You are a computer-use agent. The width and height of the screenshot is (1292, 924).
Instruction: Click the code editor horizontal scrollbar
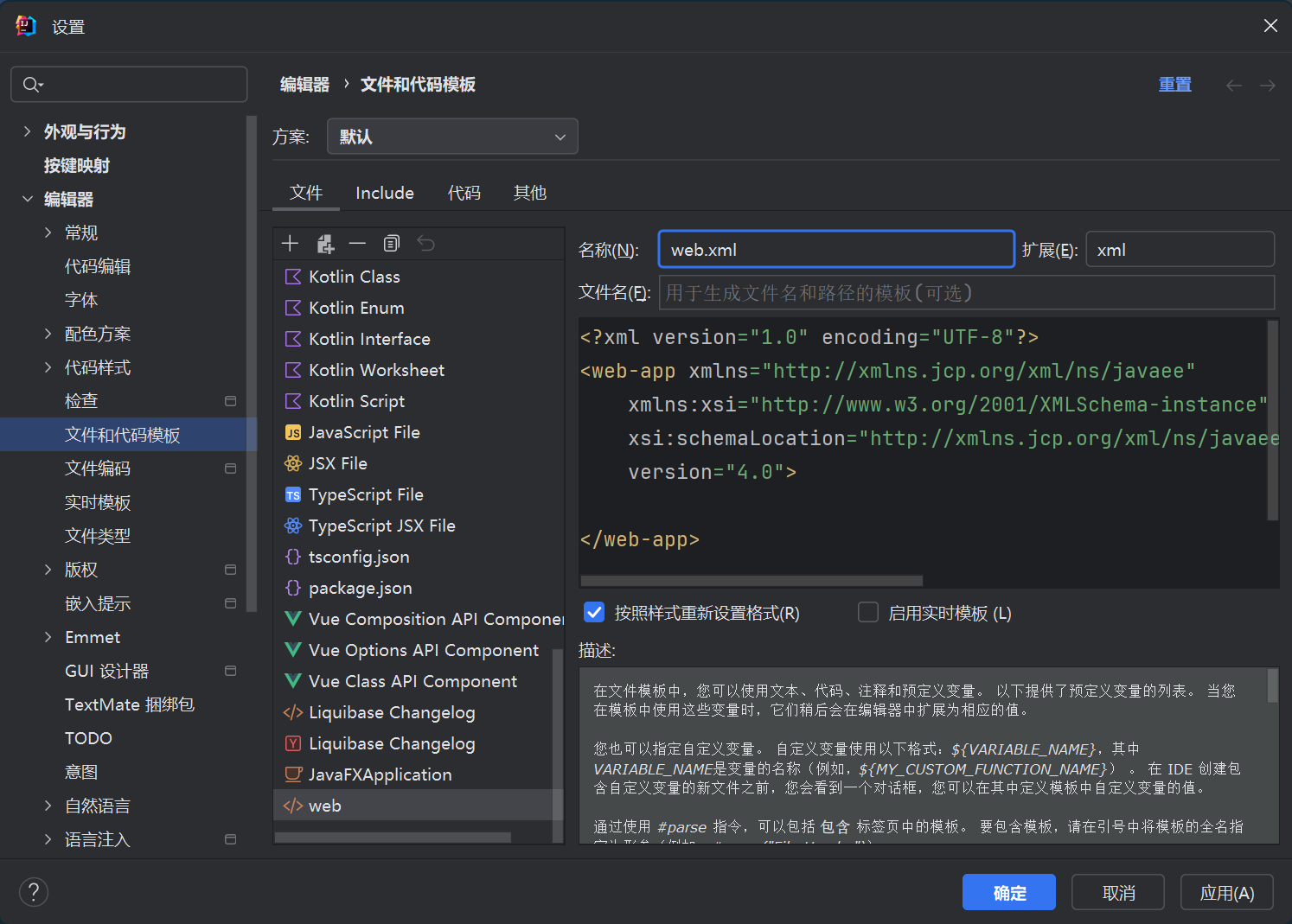point(752,581)
